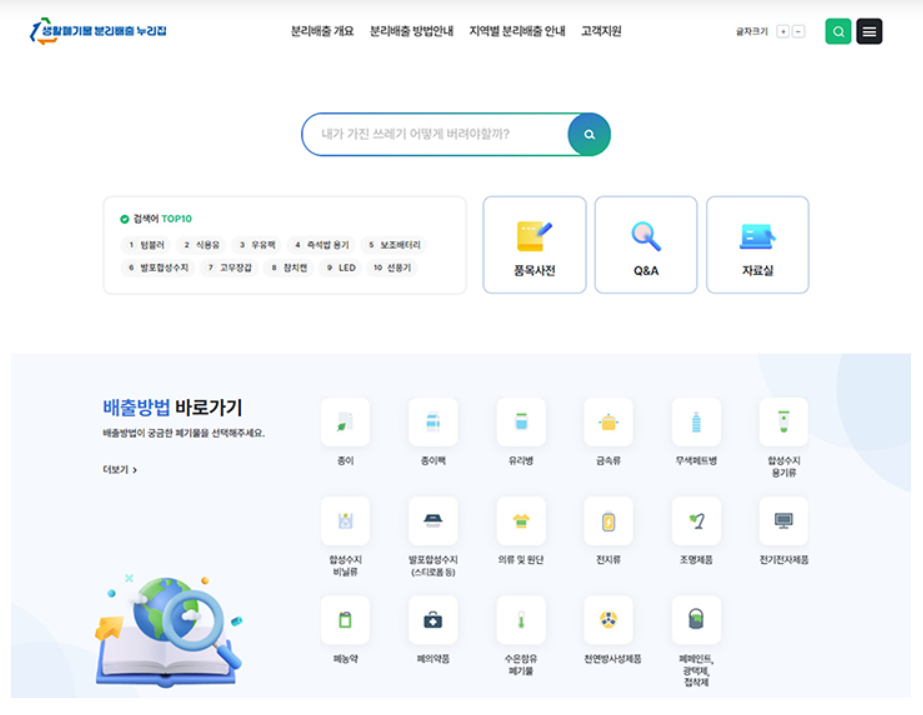Open the Q&A magnifier card
Image resolution: width=923 pixels, height=715 pixels.
pyautogui.click(x=645, y=244)
